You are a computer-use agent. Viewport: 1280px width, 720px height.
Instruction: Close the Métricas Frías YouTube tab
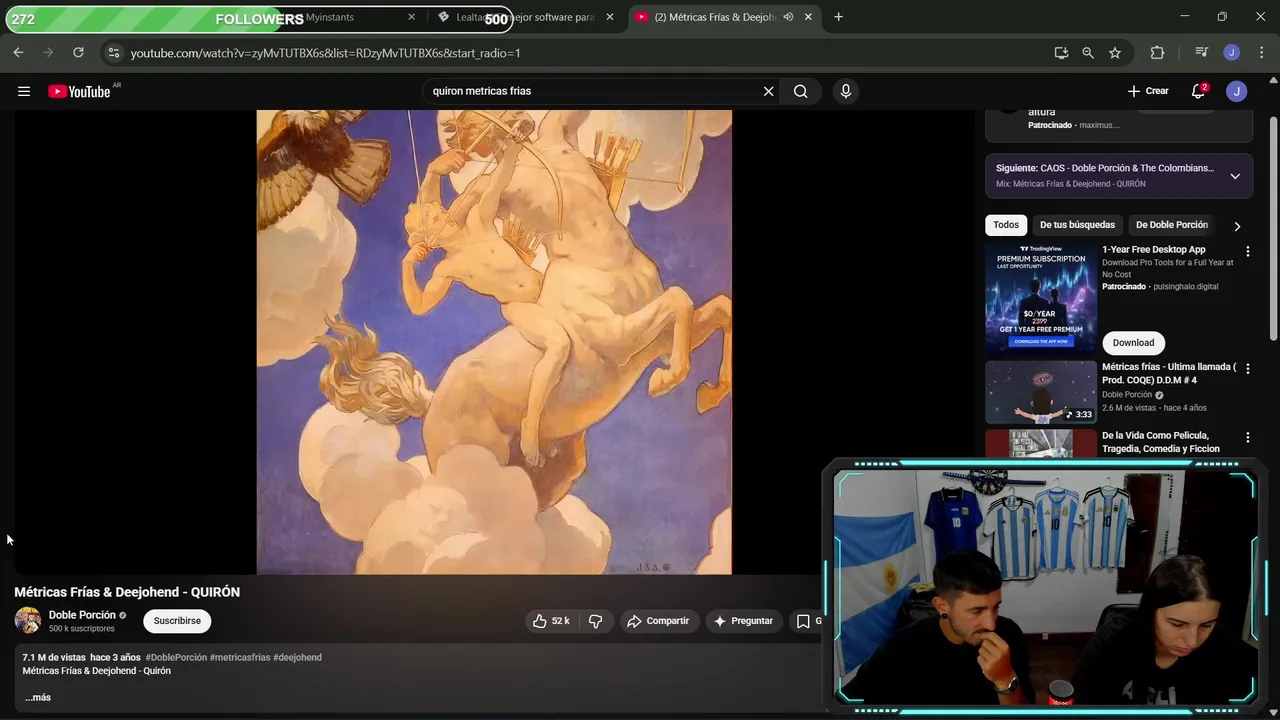(x=808, y=17)
